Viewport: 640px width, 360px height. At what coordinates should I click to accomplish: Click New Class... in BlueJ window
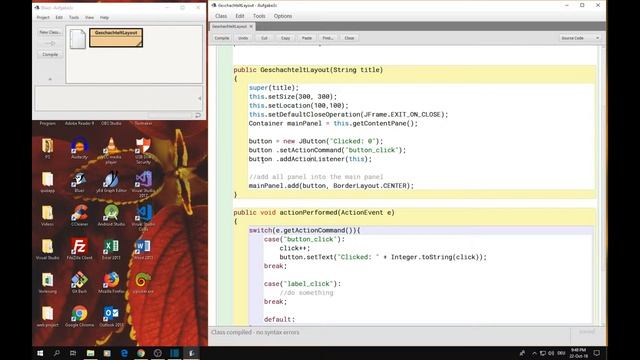tap(50, 32)
